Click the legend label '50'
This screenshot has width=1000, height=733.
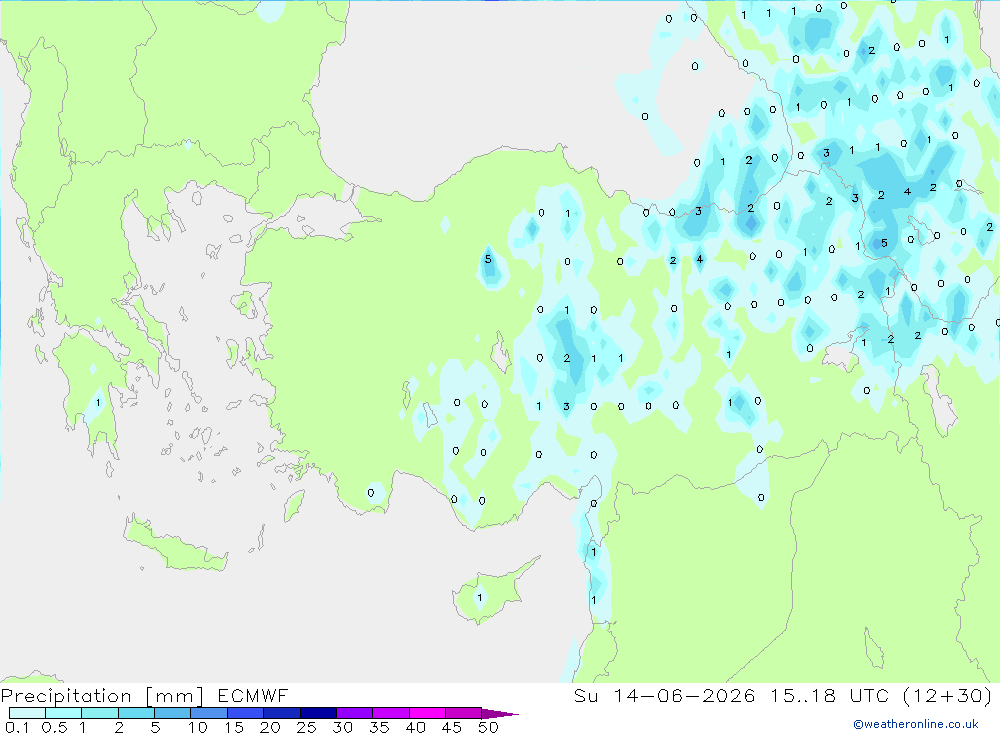(x=488, y=727)
